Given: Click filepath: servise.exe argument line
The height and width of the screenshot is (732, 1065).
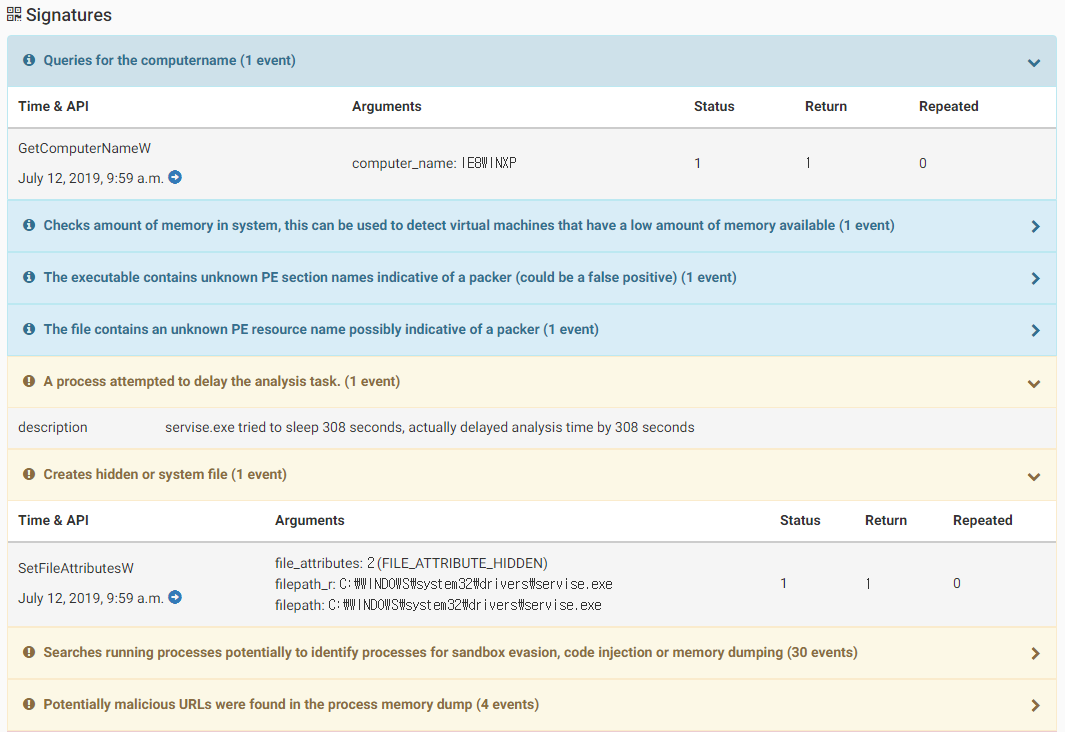Looking at the screenshot, I should click(x=438, y=605).
